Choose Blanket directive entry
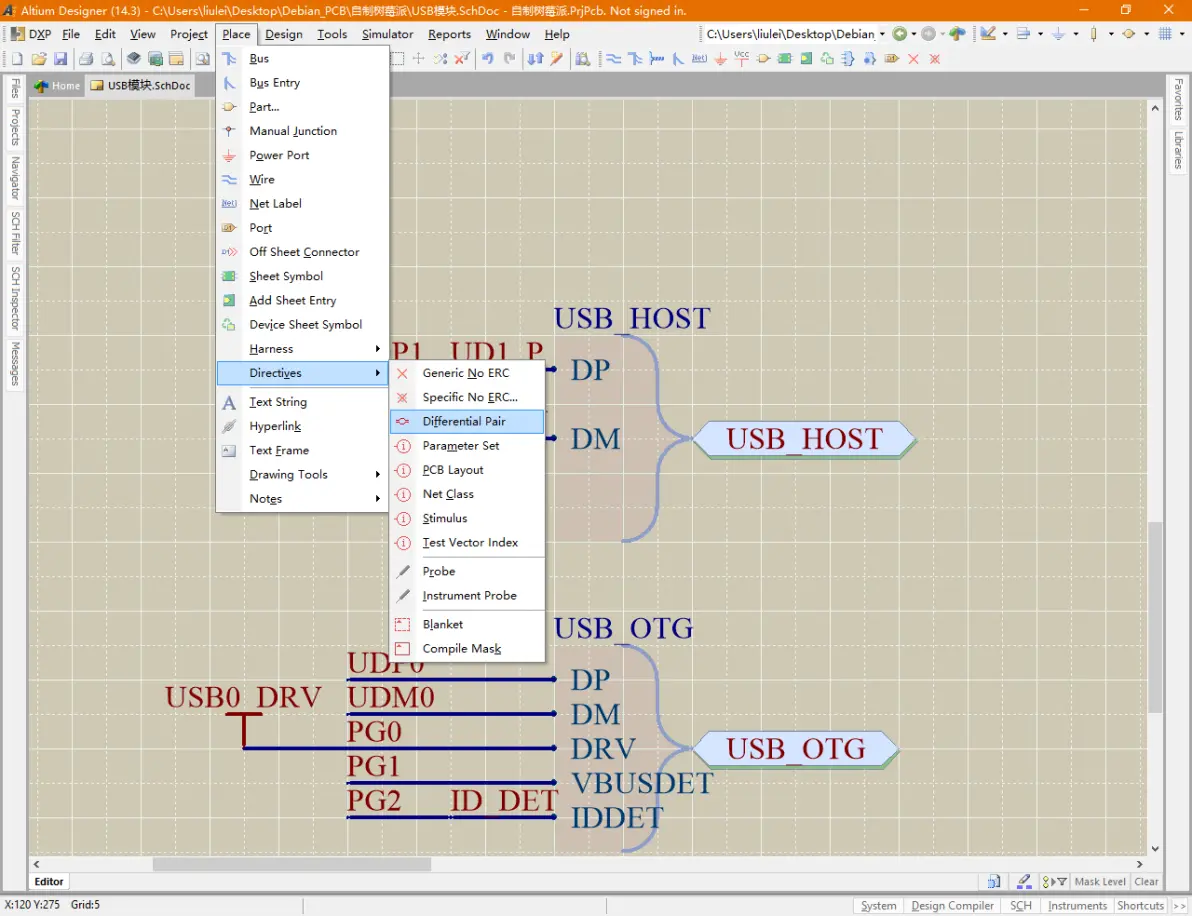This screenshot has height=916, width=1192. [468, 624]
